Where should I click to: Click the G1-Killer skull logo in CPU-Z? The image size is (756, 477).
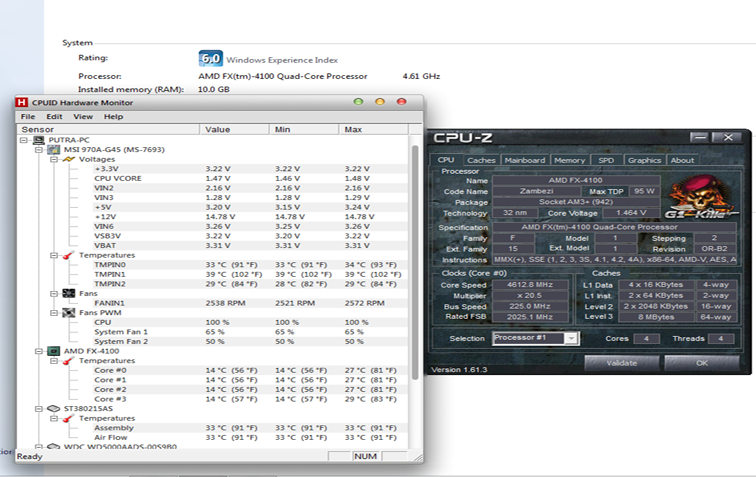(x=702, y=197)
